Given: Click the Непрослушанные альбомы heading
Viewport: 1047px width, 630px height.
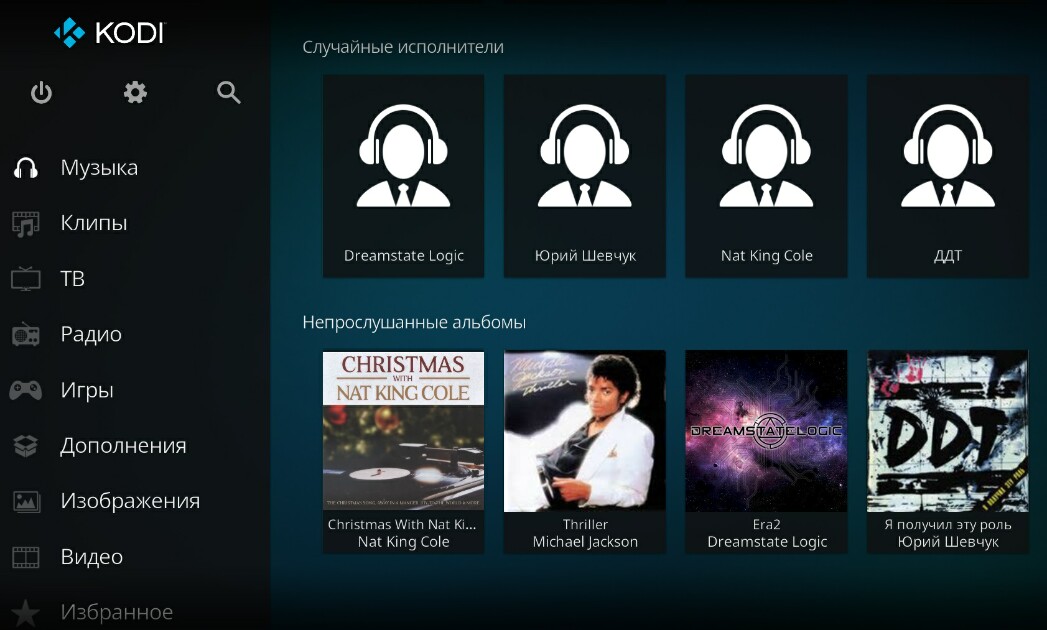Looking at the screenshot, I should [x=414, y=323].
